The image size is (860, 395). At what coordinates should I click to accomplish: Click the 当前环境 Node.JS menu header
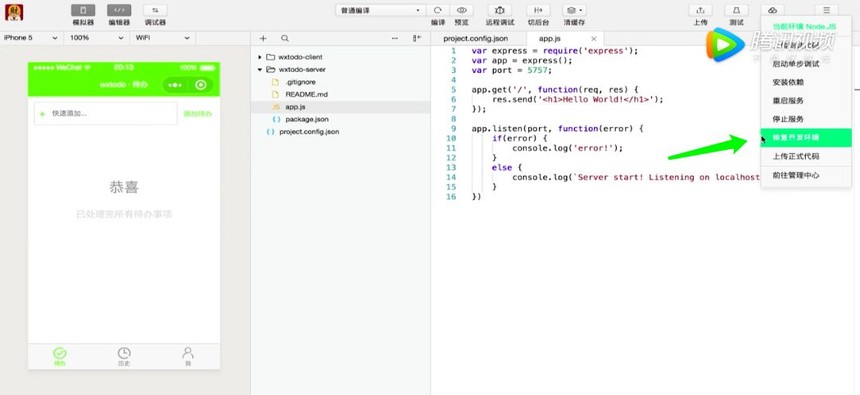tap(804, 26)
